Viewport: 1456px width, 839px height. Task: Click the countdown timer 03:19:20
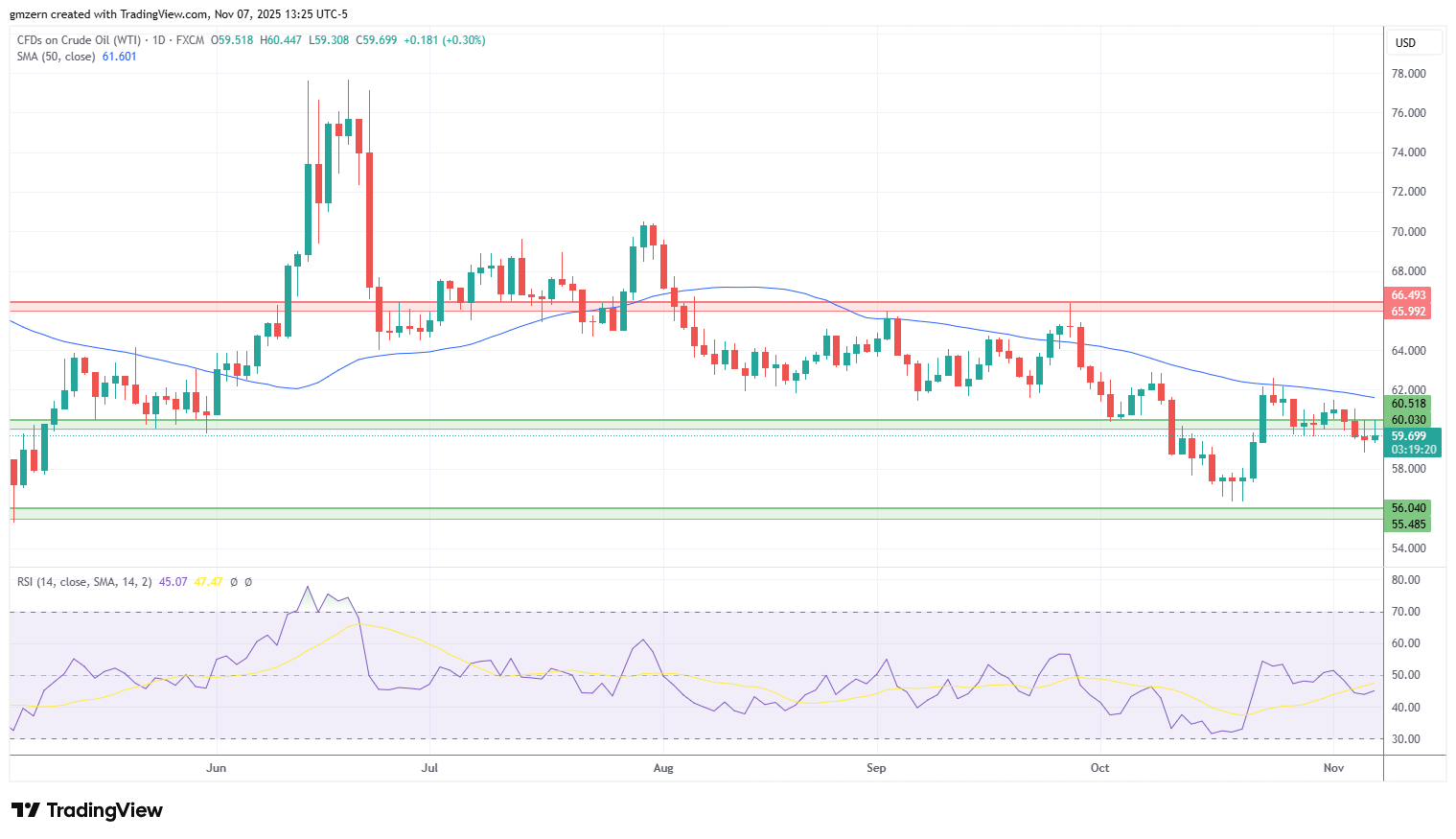(1414, 450)
